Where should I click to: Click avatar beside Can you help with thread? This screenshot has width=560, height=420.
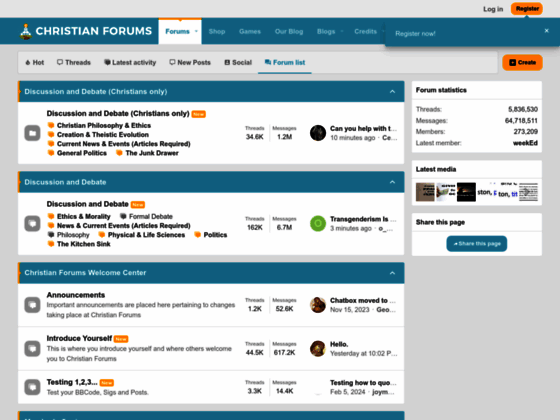point(318,133)
